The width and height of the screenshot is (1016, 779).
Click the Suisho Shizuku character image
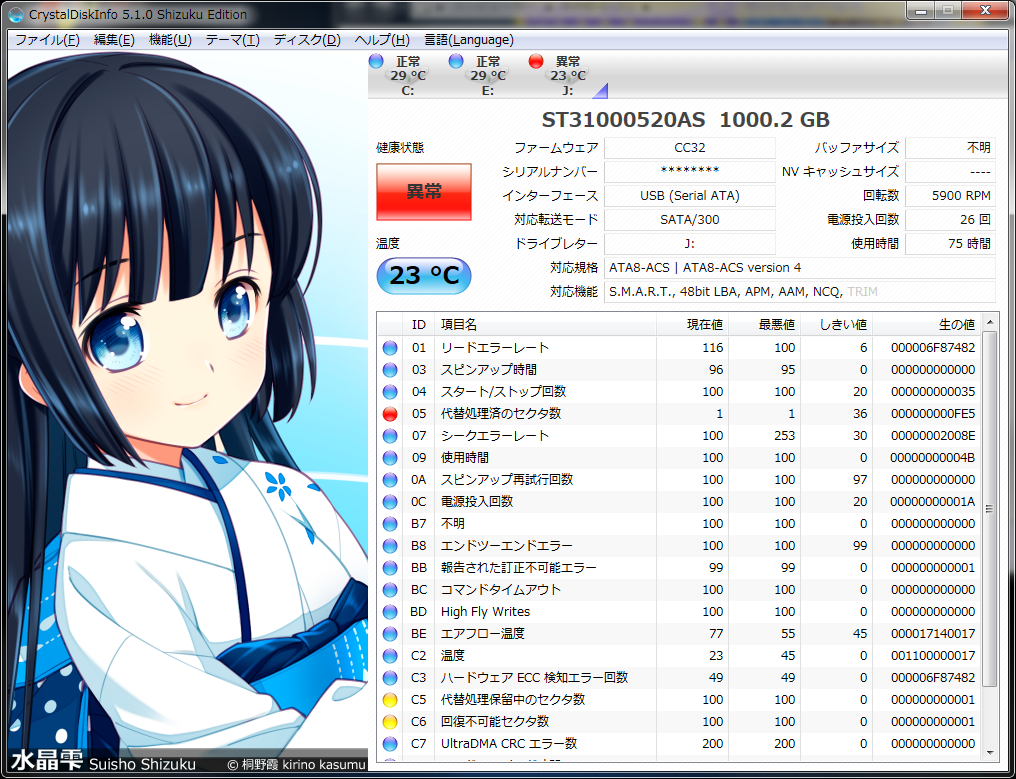(188, 412)
